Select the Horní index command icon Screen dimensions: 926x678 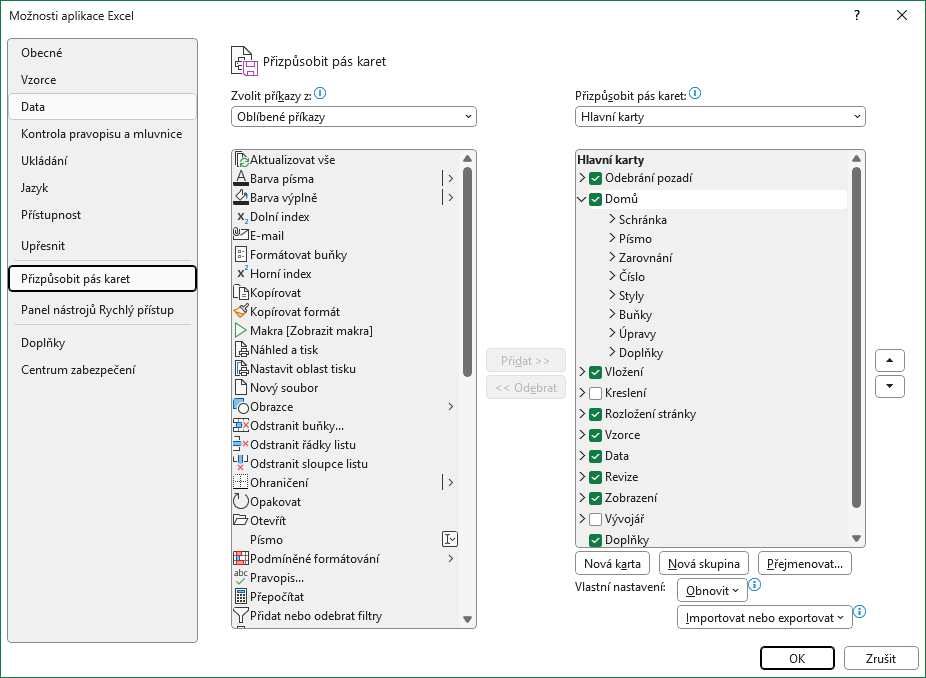[x=240, y=273]
